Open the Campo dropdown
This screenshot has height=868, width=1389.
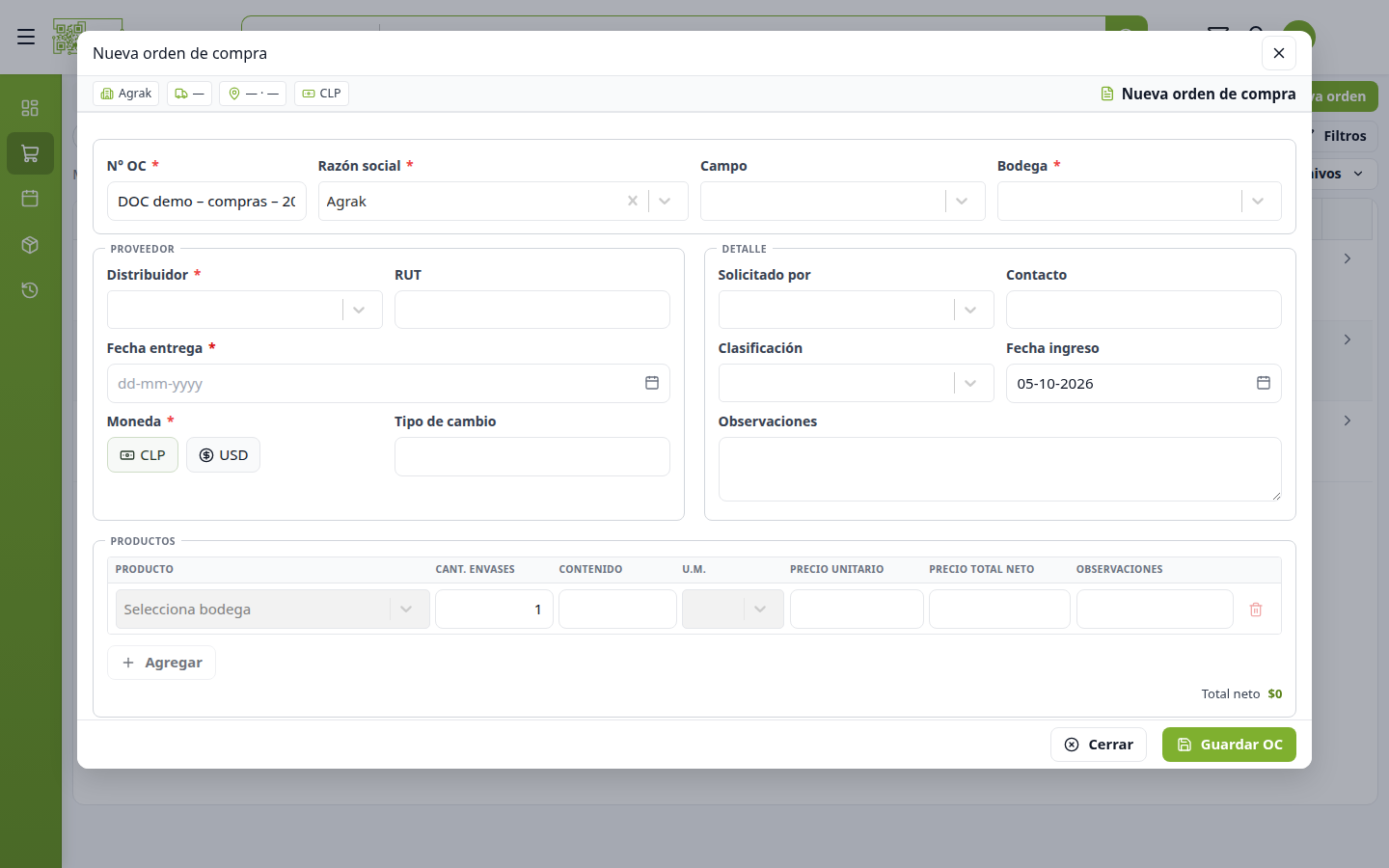click(962, 202)
